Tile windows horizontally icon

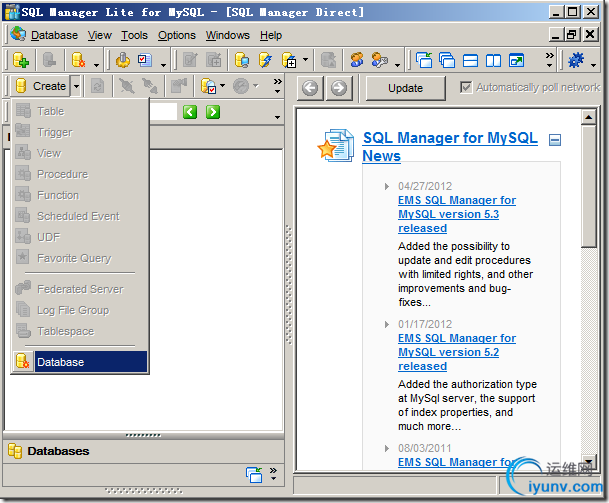click(470, 60)
